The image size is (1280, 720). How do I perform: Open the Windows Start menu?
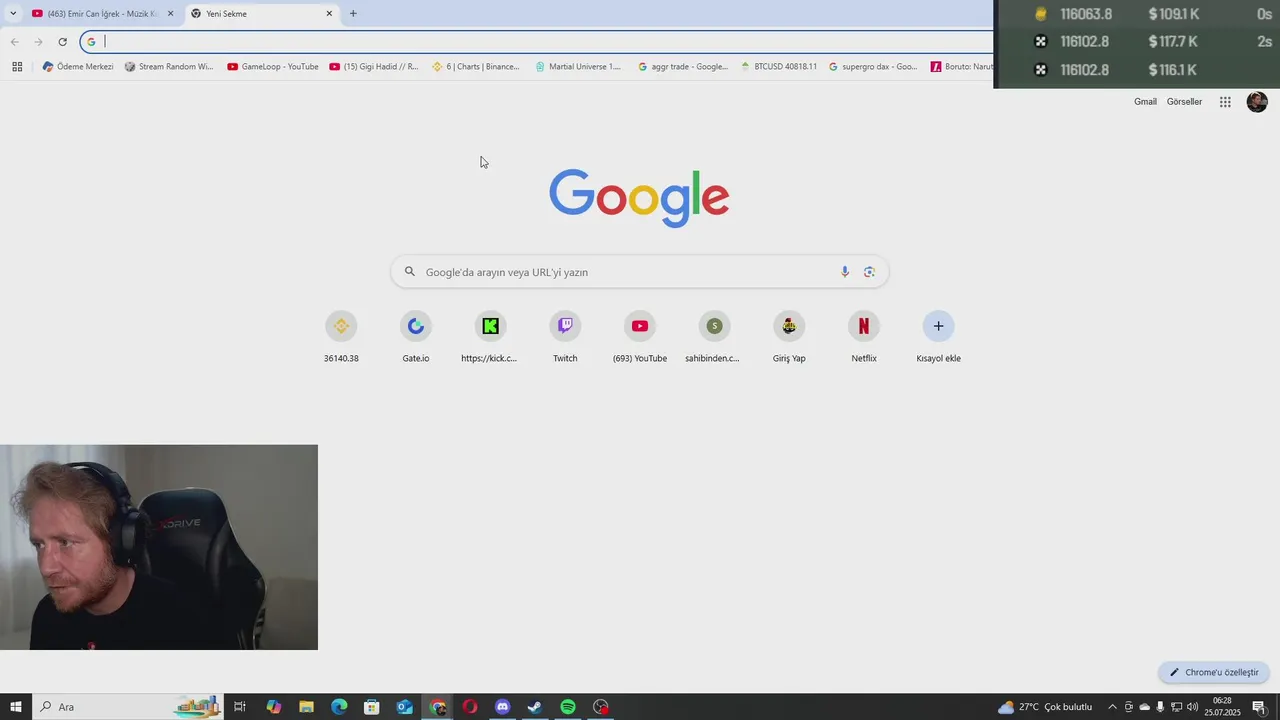(16, 707)
